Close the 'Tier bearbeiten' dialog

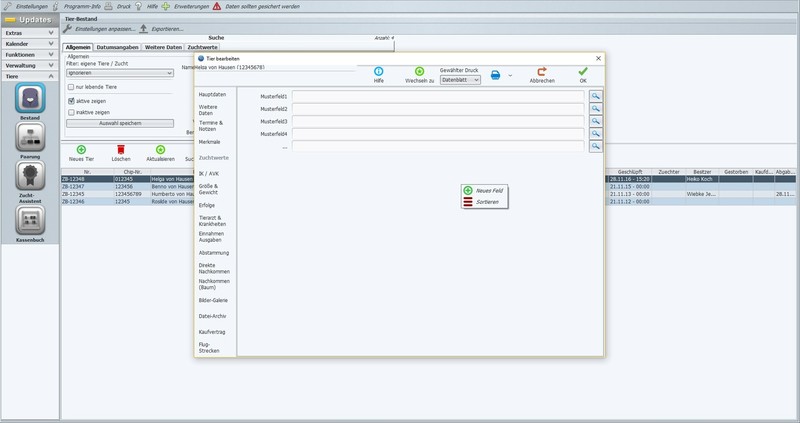[x=598, y=59]
